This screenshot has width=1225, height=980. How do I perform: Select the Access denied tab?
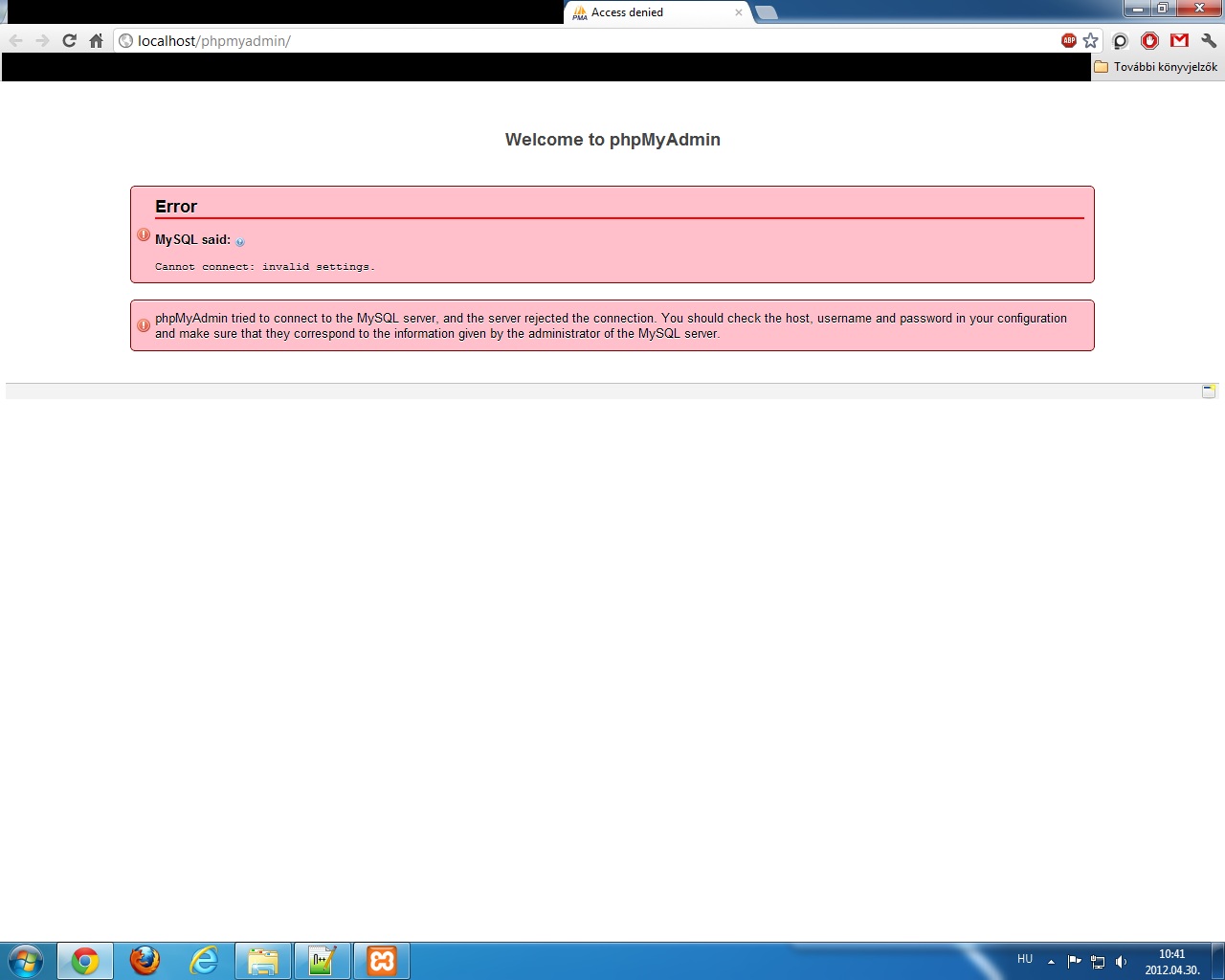pyautogui.click(x=656, y=12)
